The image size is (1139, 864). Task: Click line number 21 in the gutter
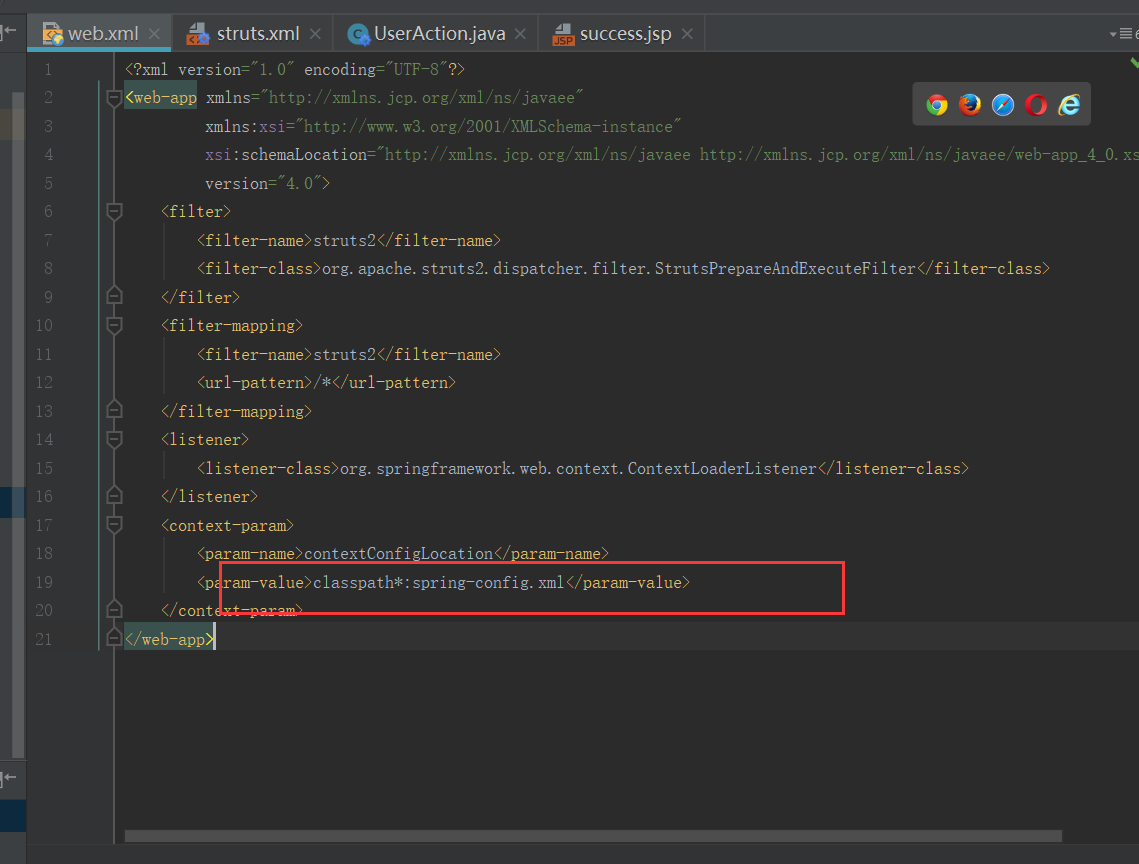44,639
